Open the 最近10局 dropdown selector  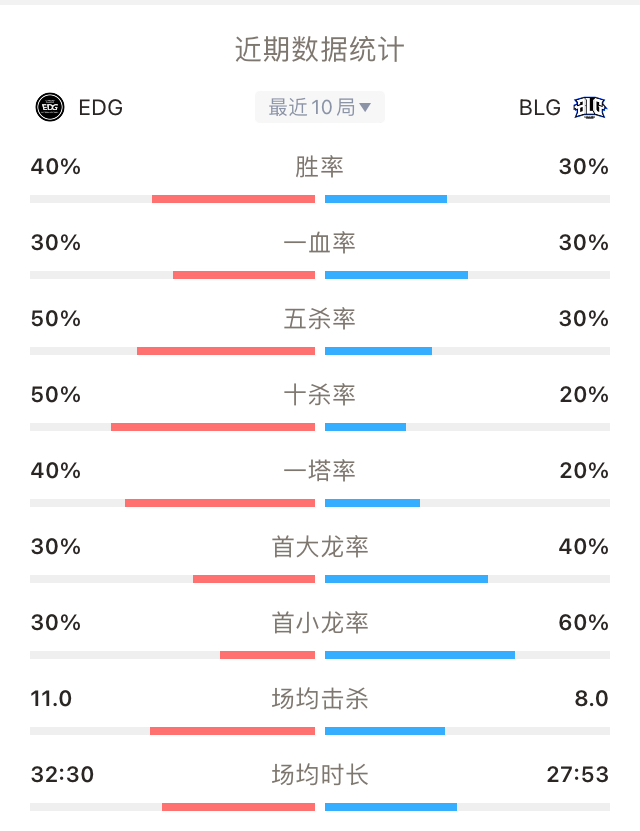coord(319,107)
